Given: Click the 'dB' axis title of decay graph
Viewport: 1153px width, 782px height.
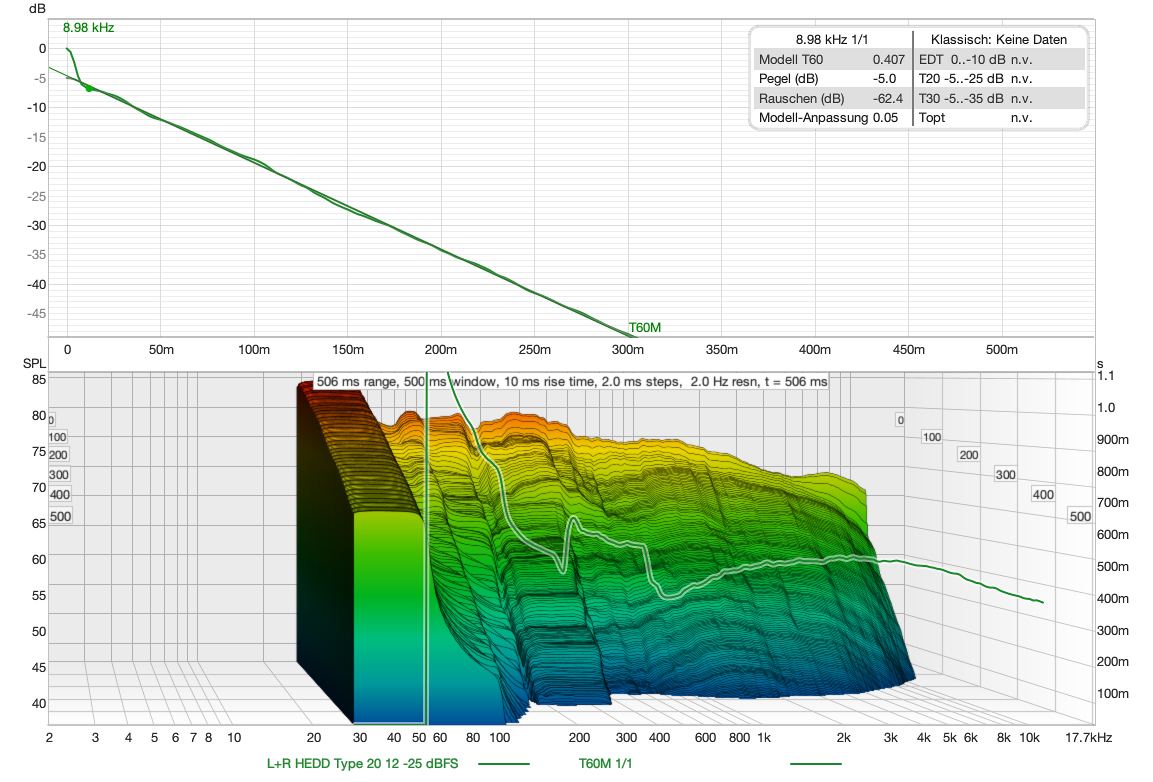Looking at the screenshot, I should (x=37, y=9).
